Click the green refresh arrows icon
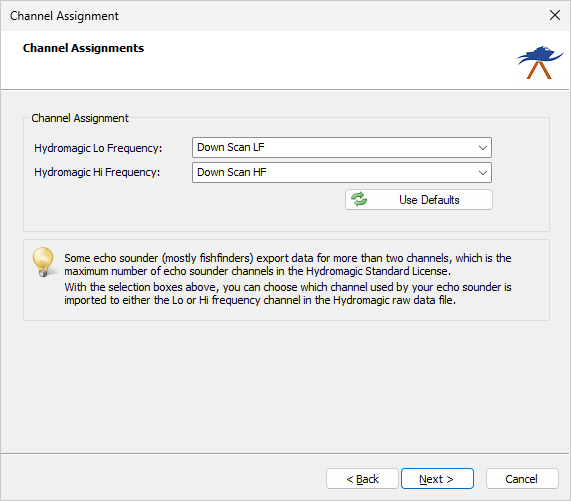Image resolution: width=571 pixels, height=501 pixels. 359,200
